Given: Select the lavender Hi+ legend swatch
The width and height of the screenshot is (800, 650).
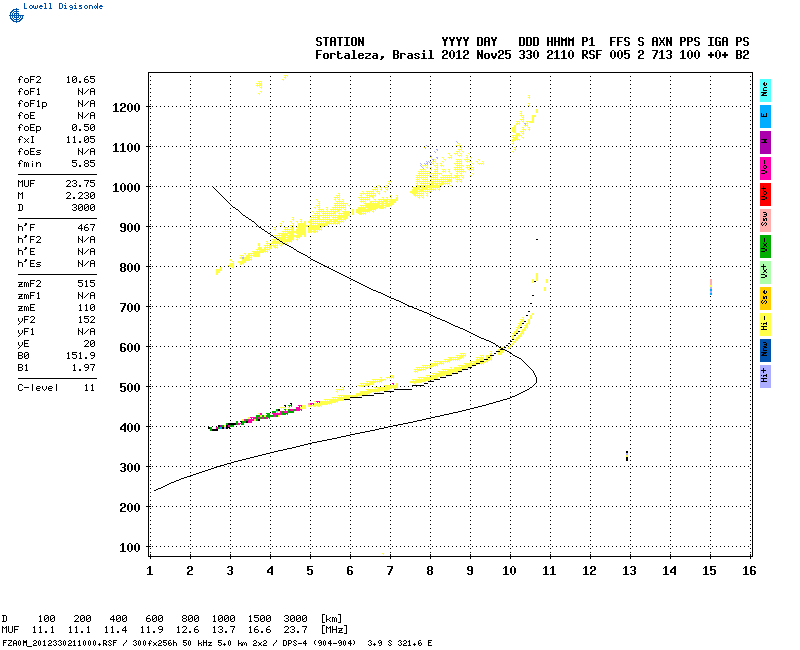Looking at the screenshot, I should coord(765,376).
